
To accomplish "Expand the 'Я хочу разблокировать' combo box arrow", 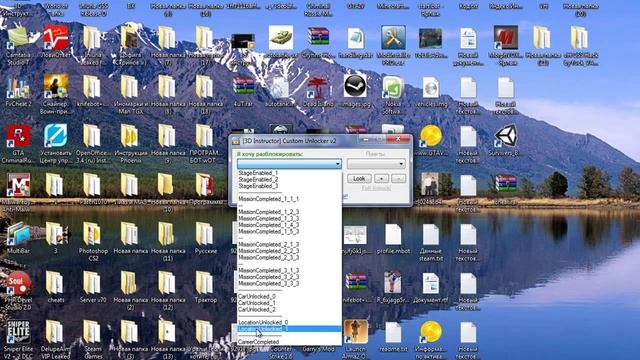I will [338, 164].
